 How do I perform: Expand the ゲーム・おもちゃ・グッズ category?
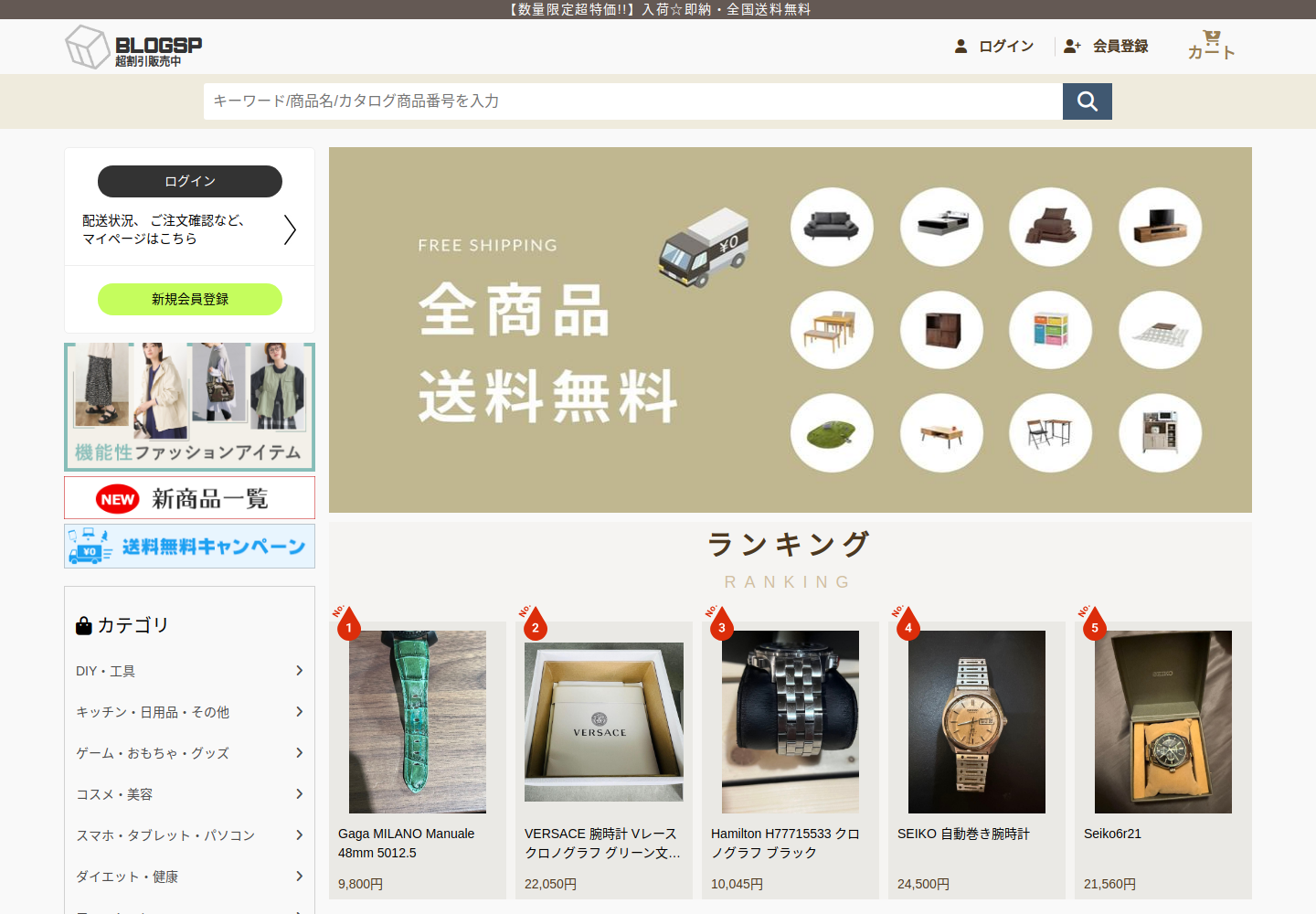(x=190, y=753)
